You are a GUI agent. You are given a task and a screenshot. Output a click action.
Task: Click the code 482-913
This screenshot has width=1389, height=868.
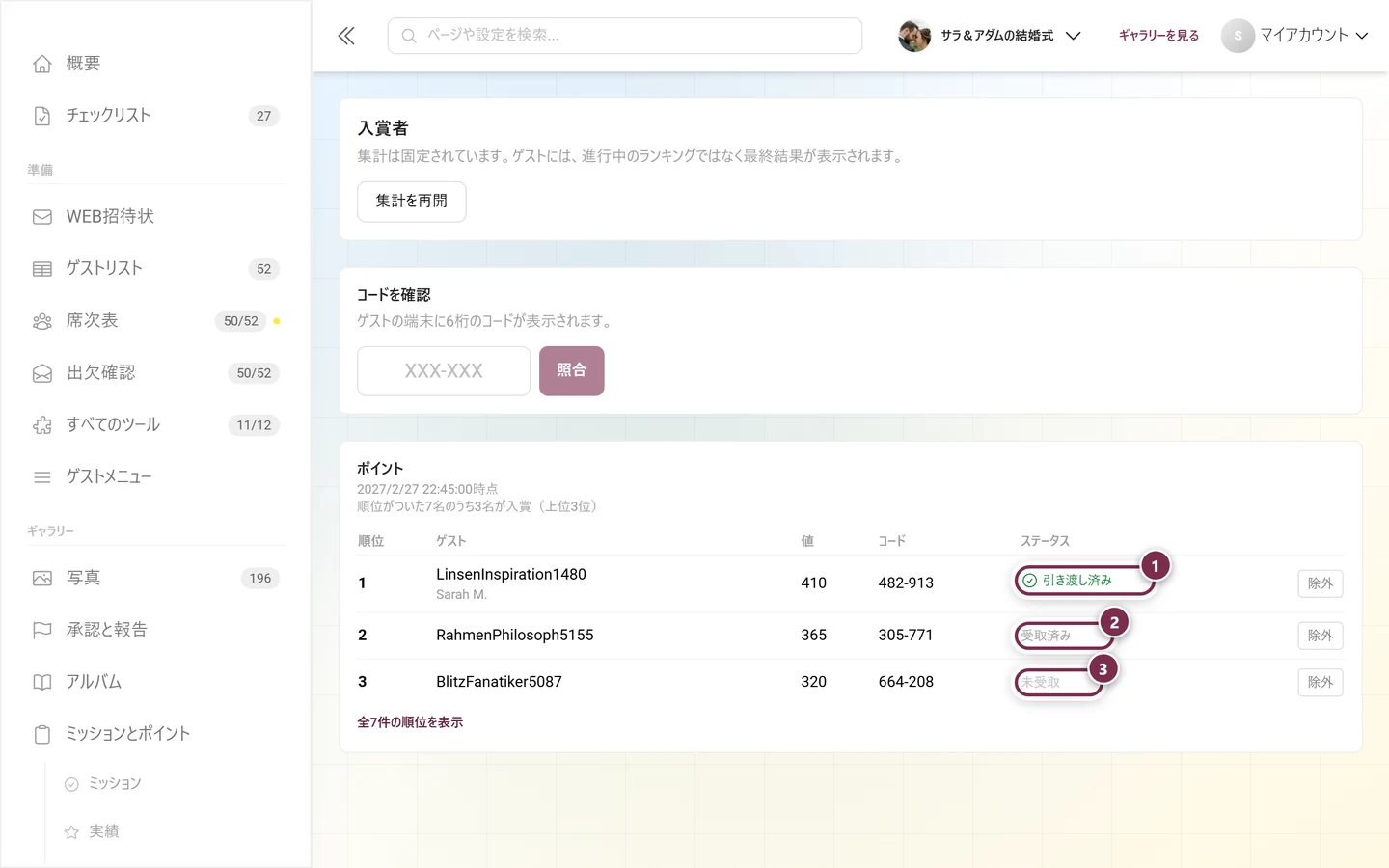click(x=906, y=583)
